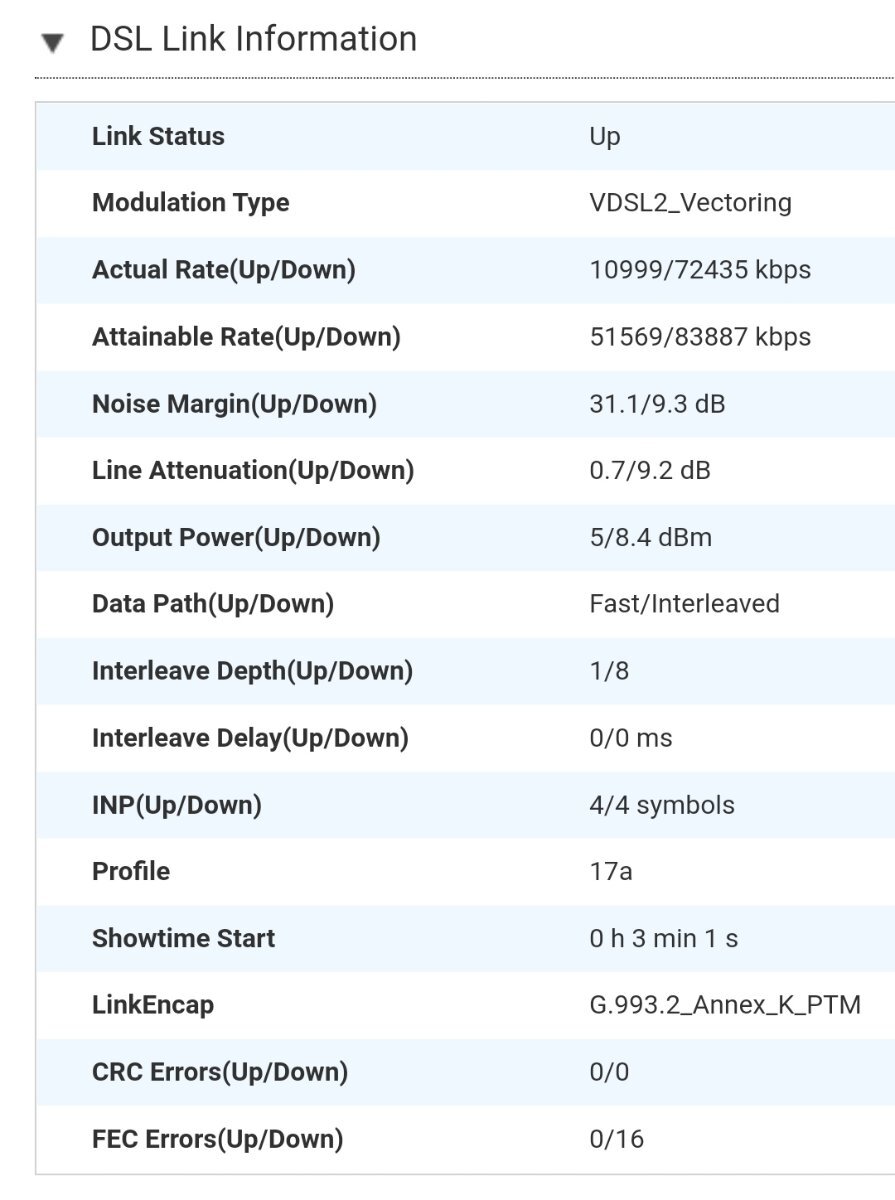Click the Interleave Depth value 1/8
This screenshot has height=1200, width=895.
609,671
